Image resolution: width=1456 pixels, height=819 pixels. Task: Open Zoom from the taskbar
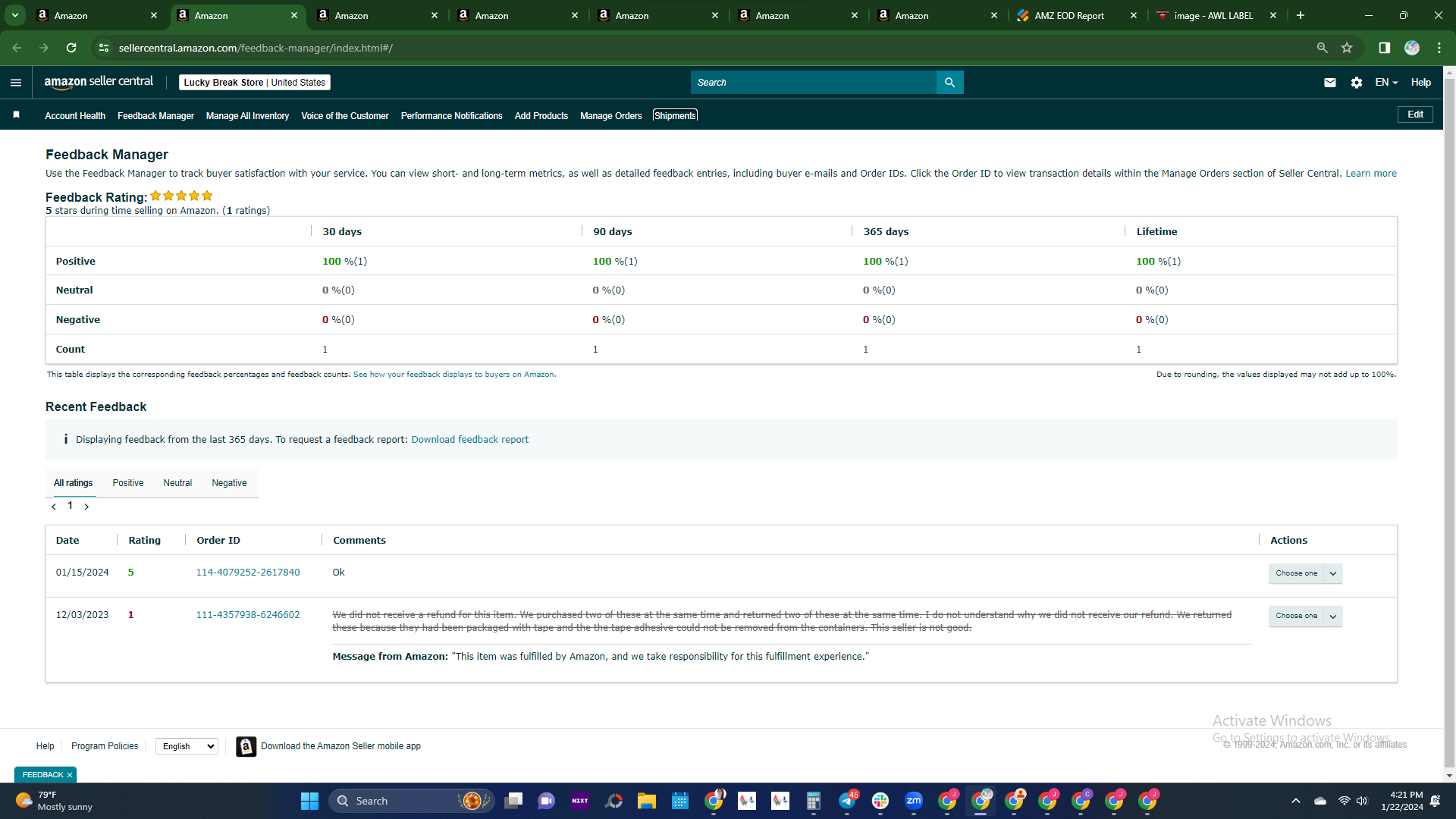coord(914,801)
